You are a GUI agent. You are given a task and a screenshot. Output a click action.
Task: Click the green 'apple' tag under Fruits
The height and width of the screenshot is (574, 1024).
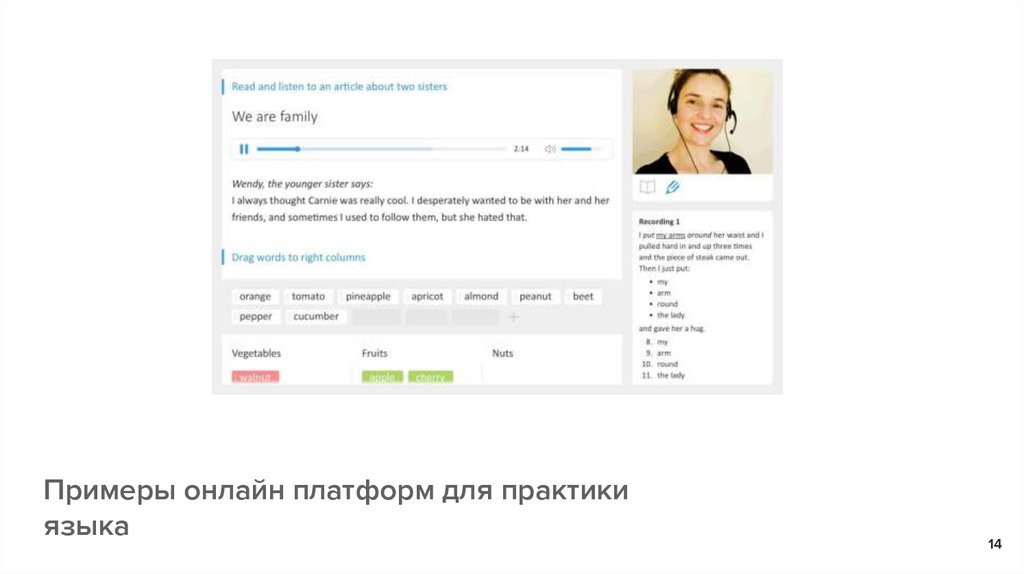click(382, 377)
